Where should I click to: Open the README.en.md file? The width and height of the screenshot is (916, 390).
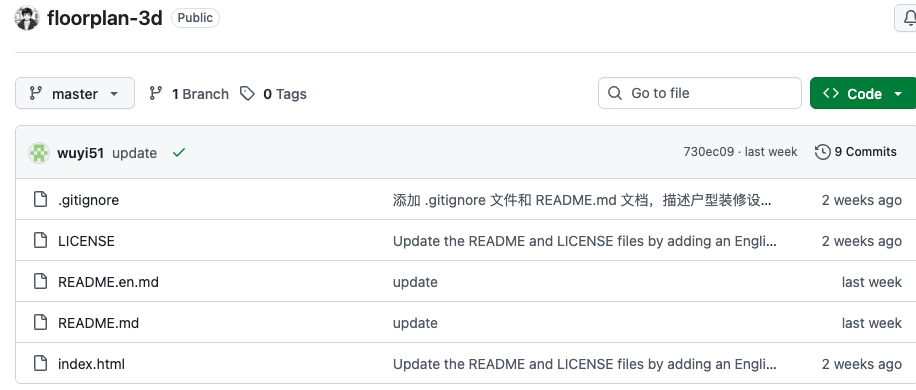click(x=109, y=282)
